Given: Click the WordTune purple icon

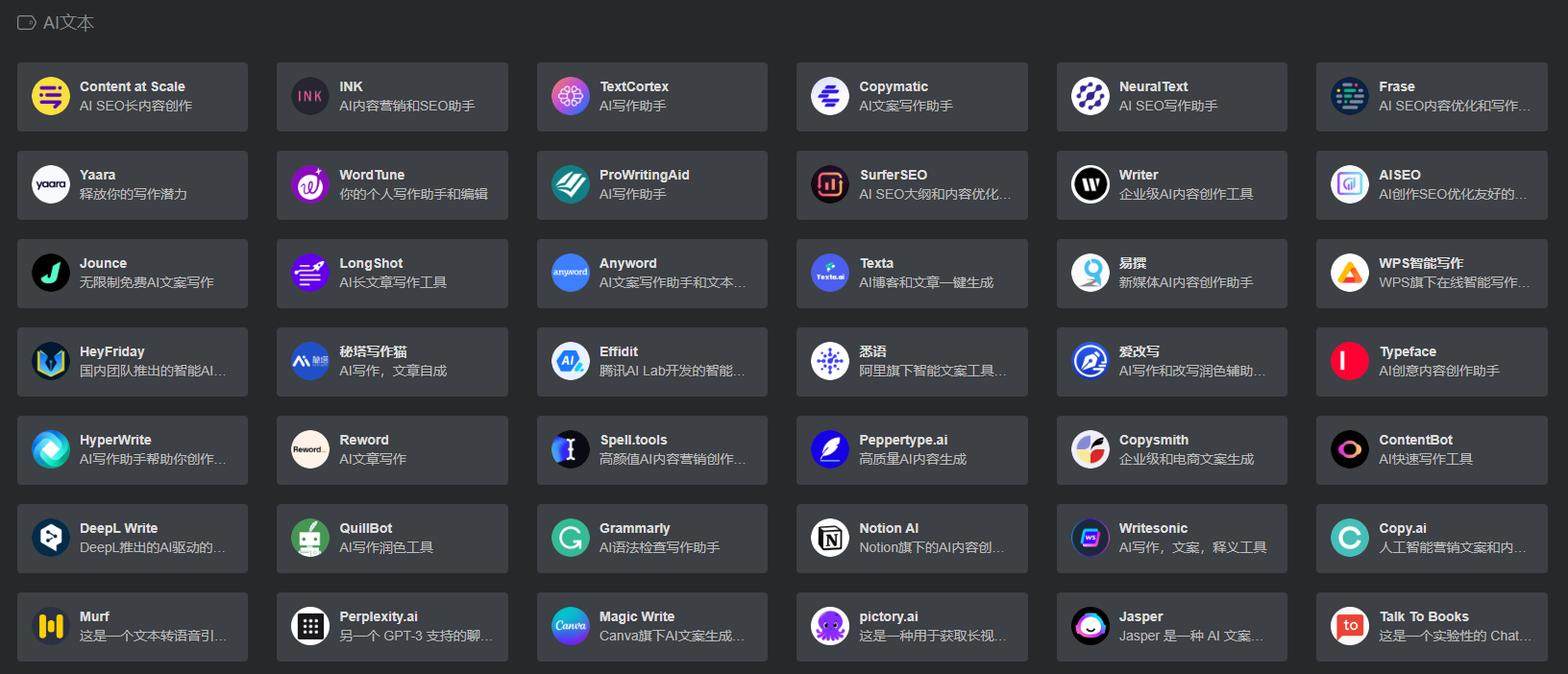Looking at the screenshot, I should point(310,185).
